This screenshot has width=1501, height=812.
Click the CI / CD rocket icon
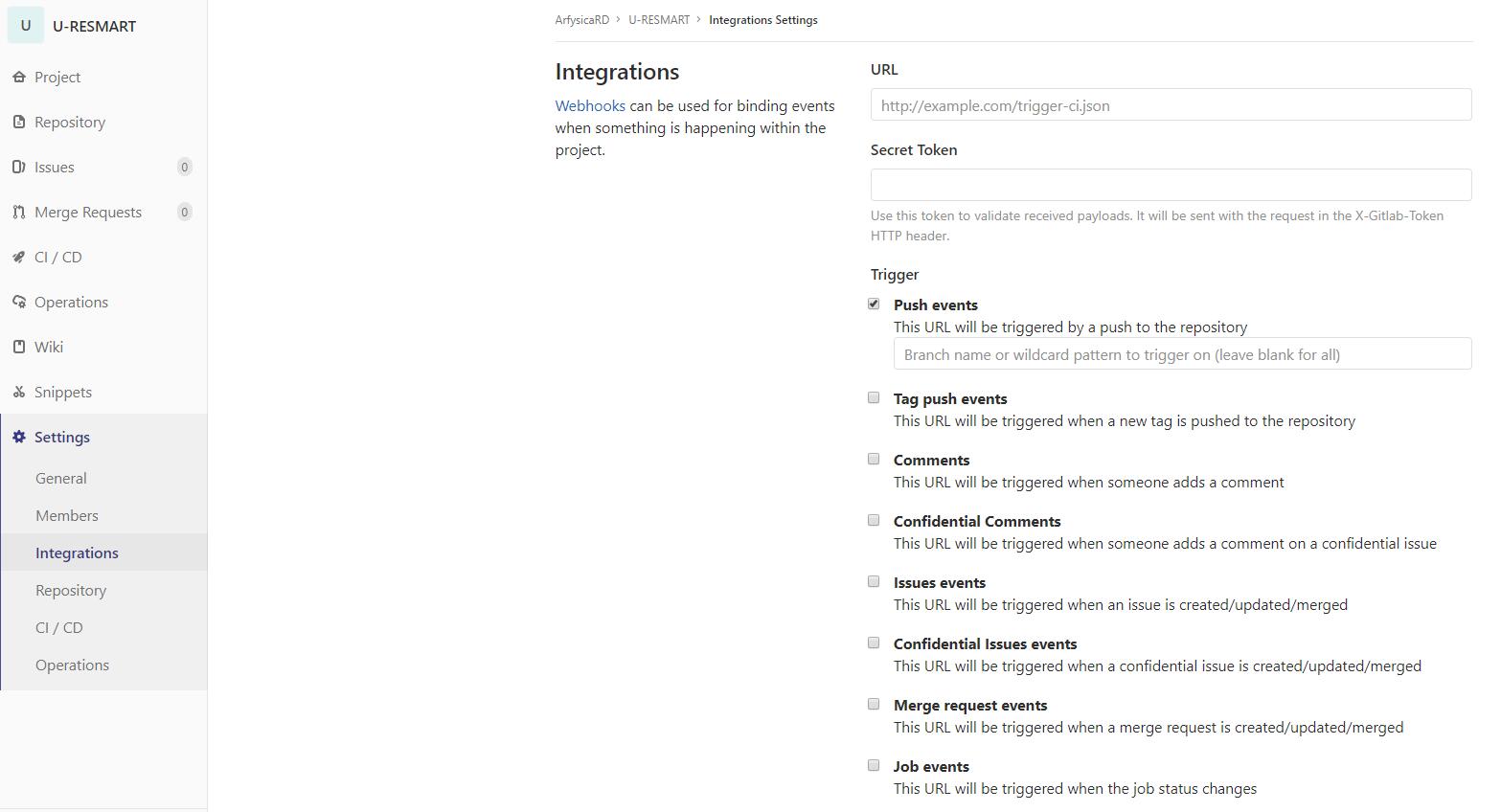19,258
